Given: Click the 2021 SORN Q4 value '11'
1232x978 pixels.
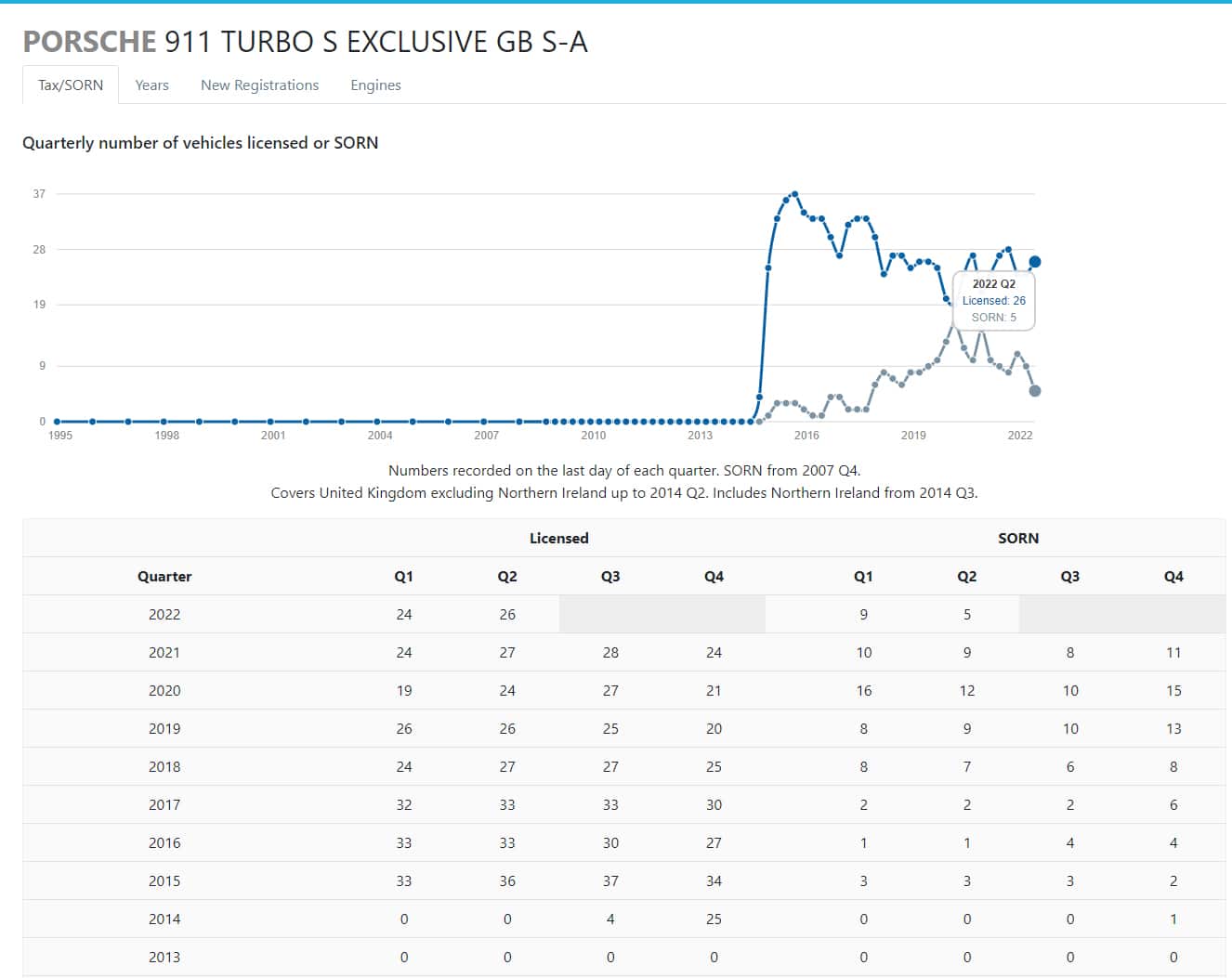Looking at the screenshot, I should click(x=1173, y=652).
